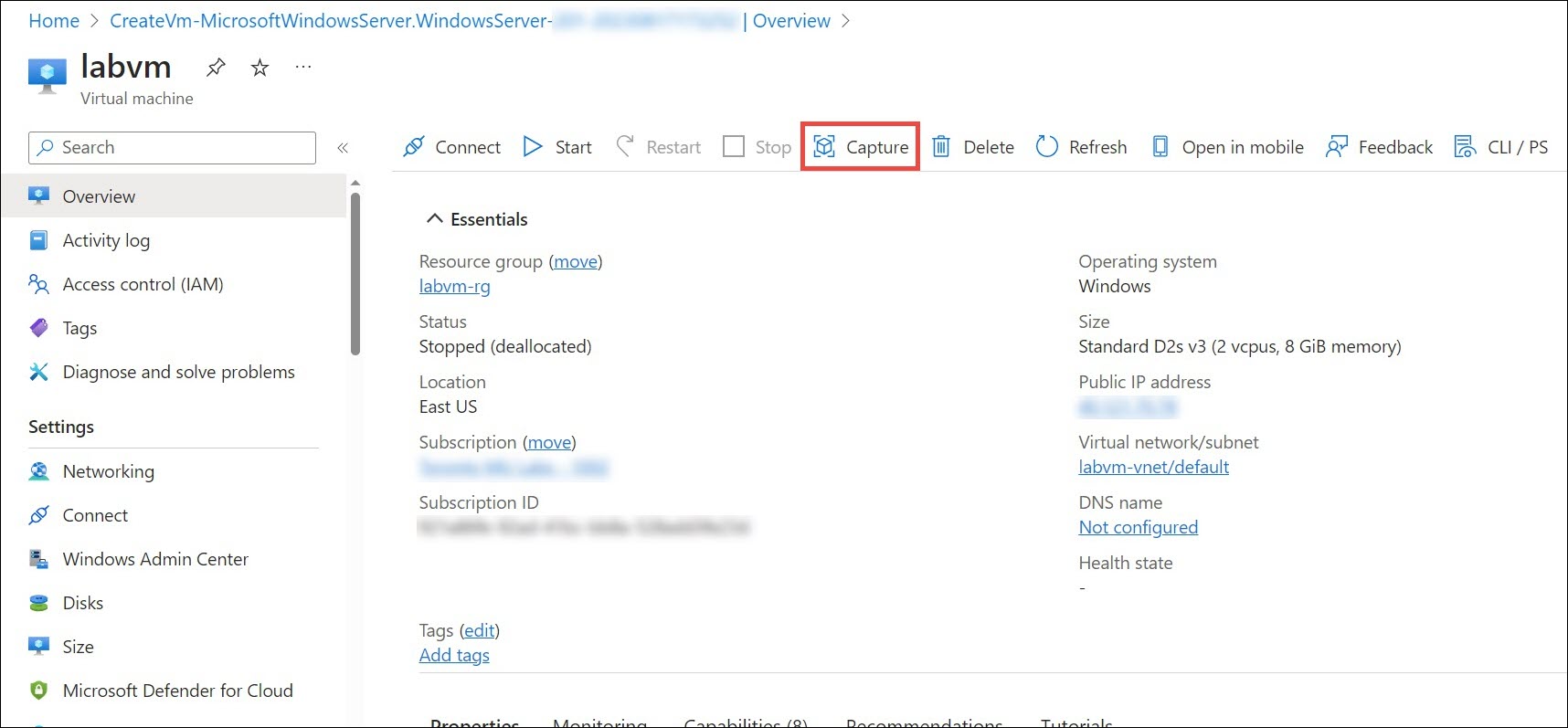The width and height of the screenshot is (1568, 728).
Task: Click the Restart arrow icon
Action: click(625, 146)
